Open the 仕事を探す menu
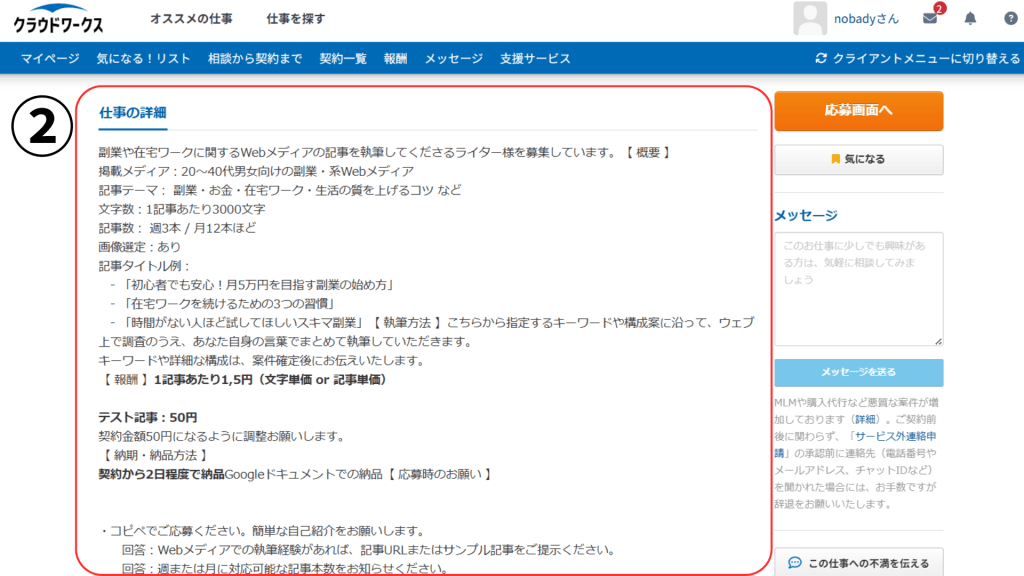Image resolution: width=1024 pixels, height=576 pixels. tap(296, 19)
